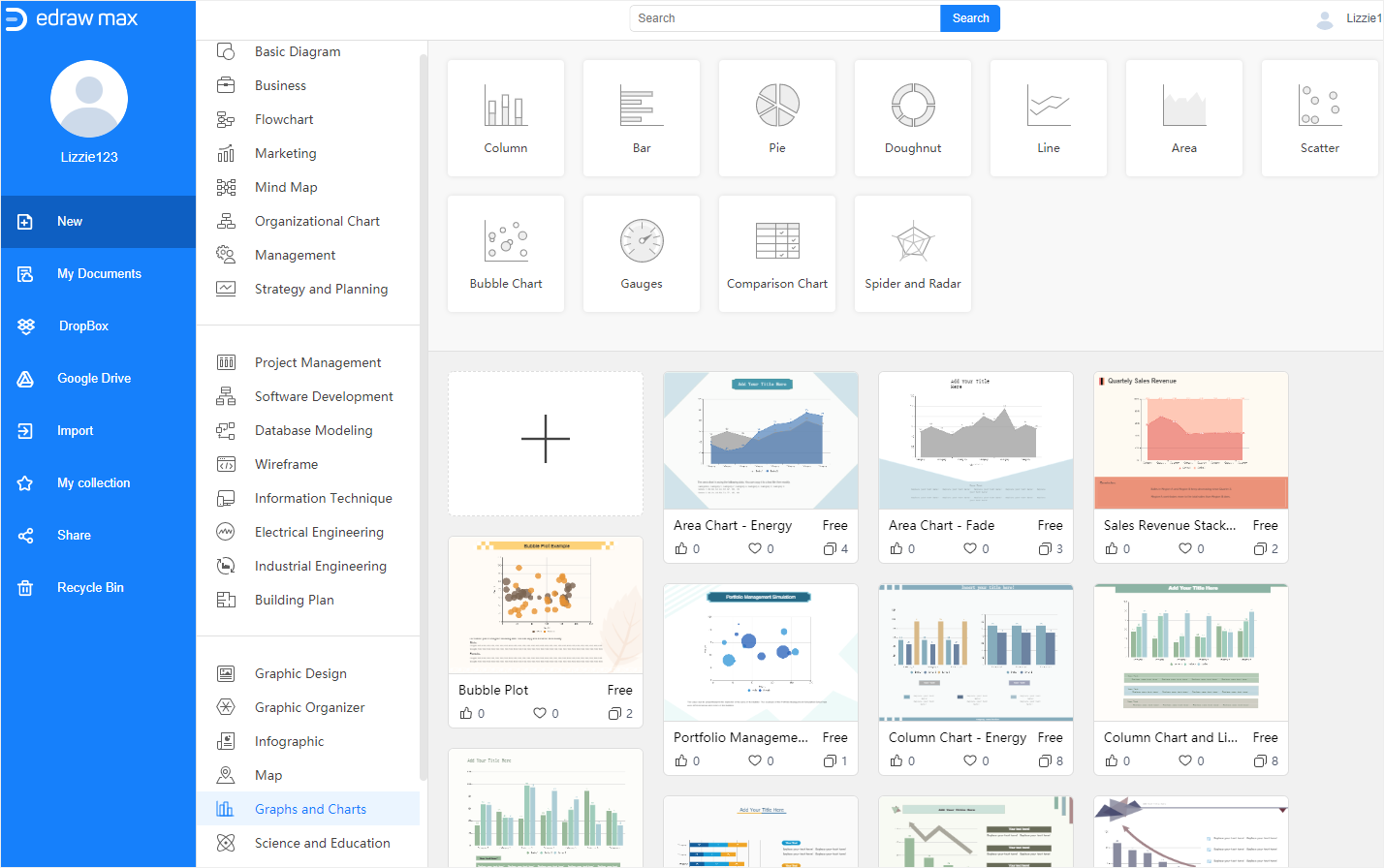Screen dimensions: 1384x868
Task: Select the Spider and Radar tile
Action: pyautogui.click(x=913, y=254)
